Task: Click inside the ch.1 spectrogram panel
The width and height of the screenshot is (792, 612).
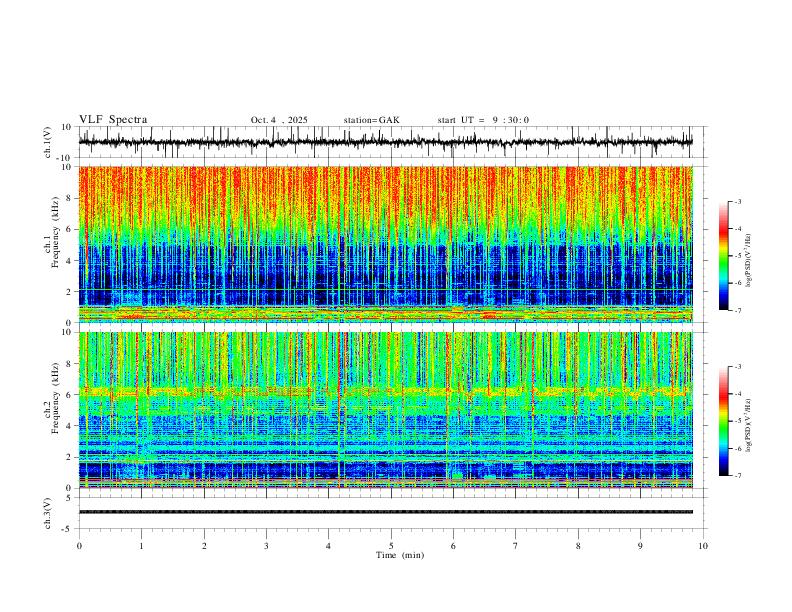Action: [x=385, y=244]
